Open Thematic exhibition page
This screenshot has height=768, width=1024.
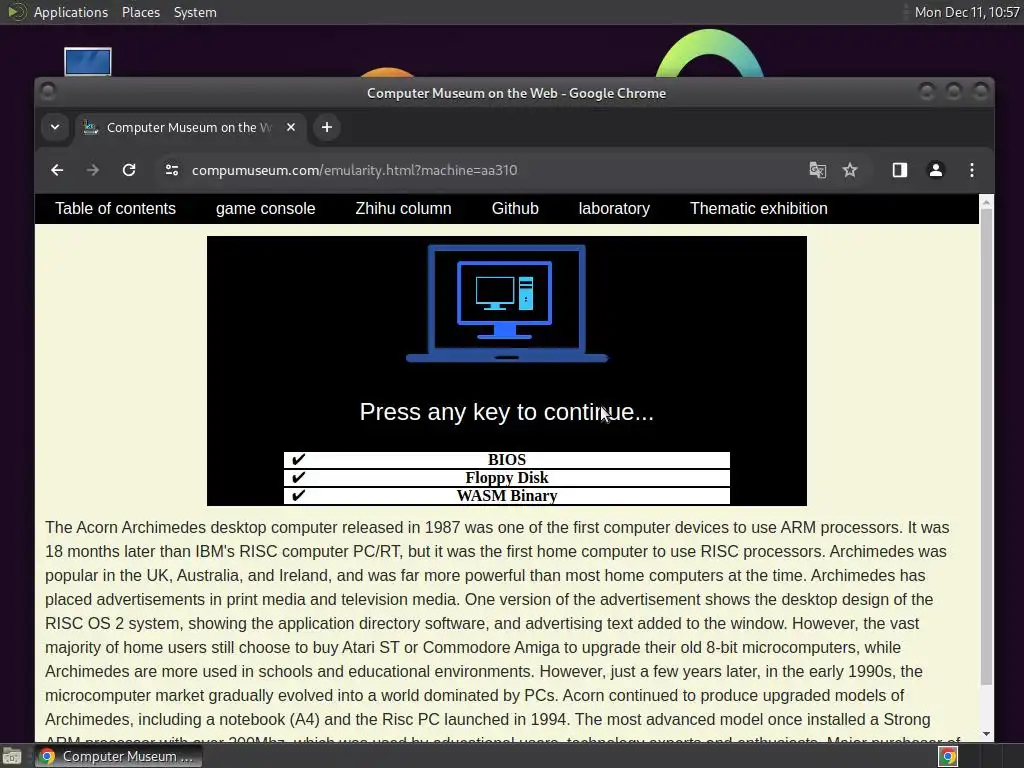(x=758, y=208)
